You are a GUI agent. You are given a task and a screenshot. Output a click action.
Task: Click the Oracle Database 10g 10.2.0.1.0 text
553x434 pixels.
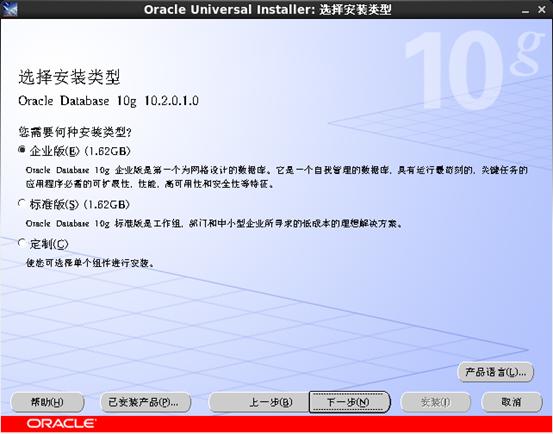pyautogui.click(x=109, y=101)
